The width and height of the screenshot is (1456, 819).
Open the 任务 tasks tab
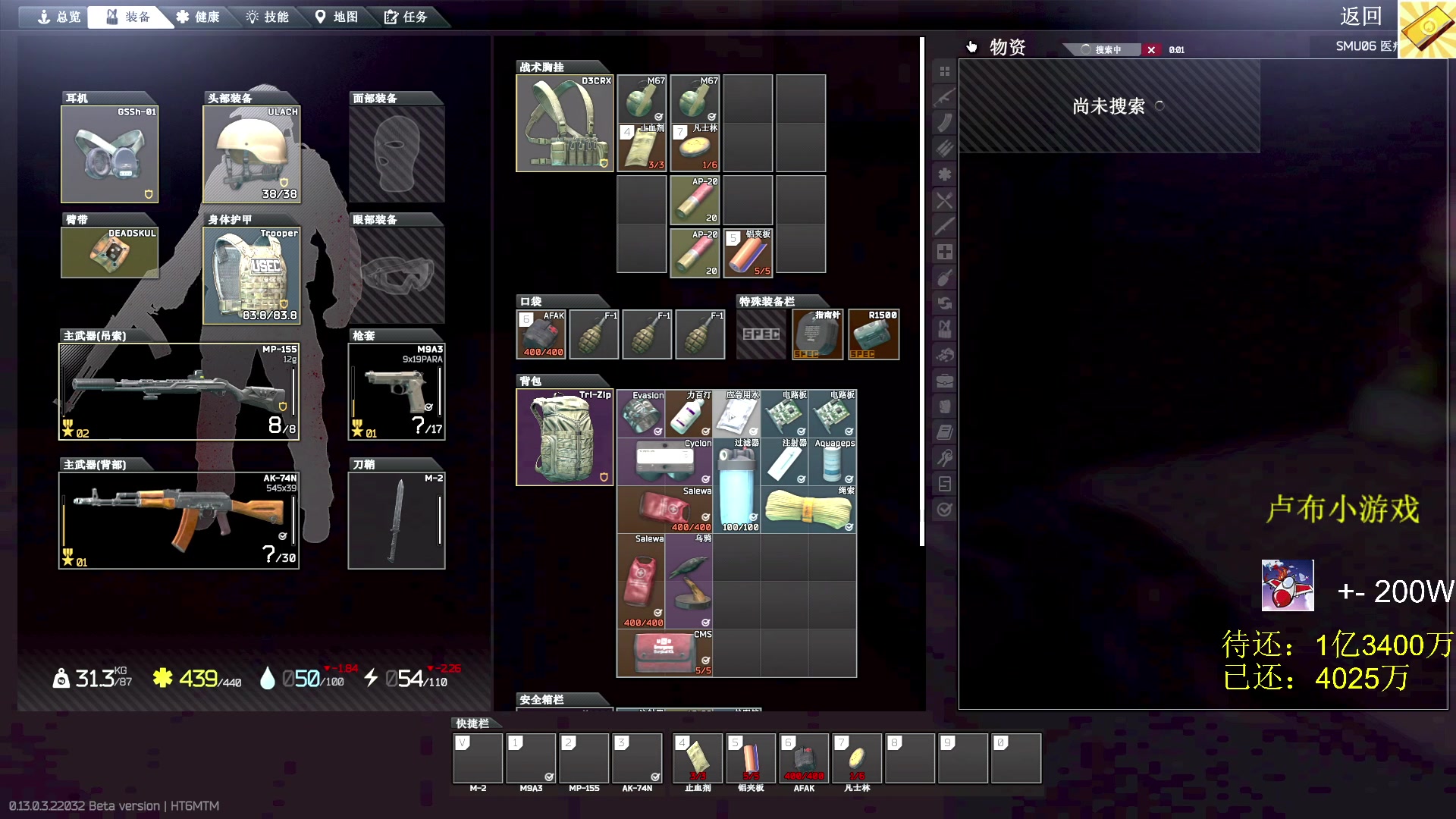(x=406, y=17)
